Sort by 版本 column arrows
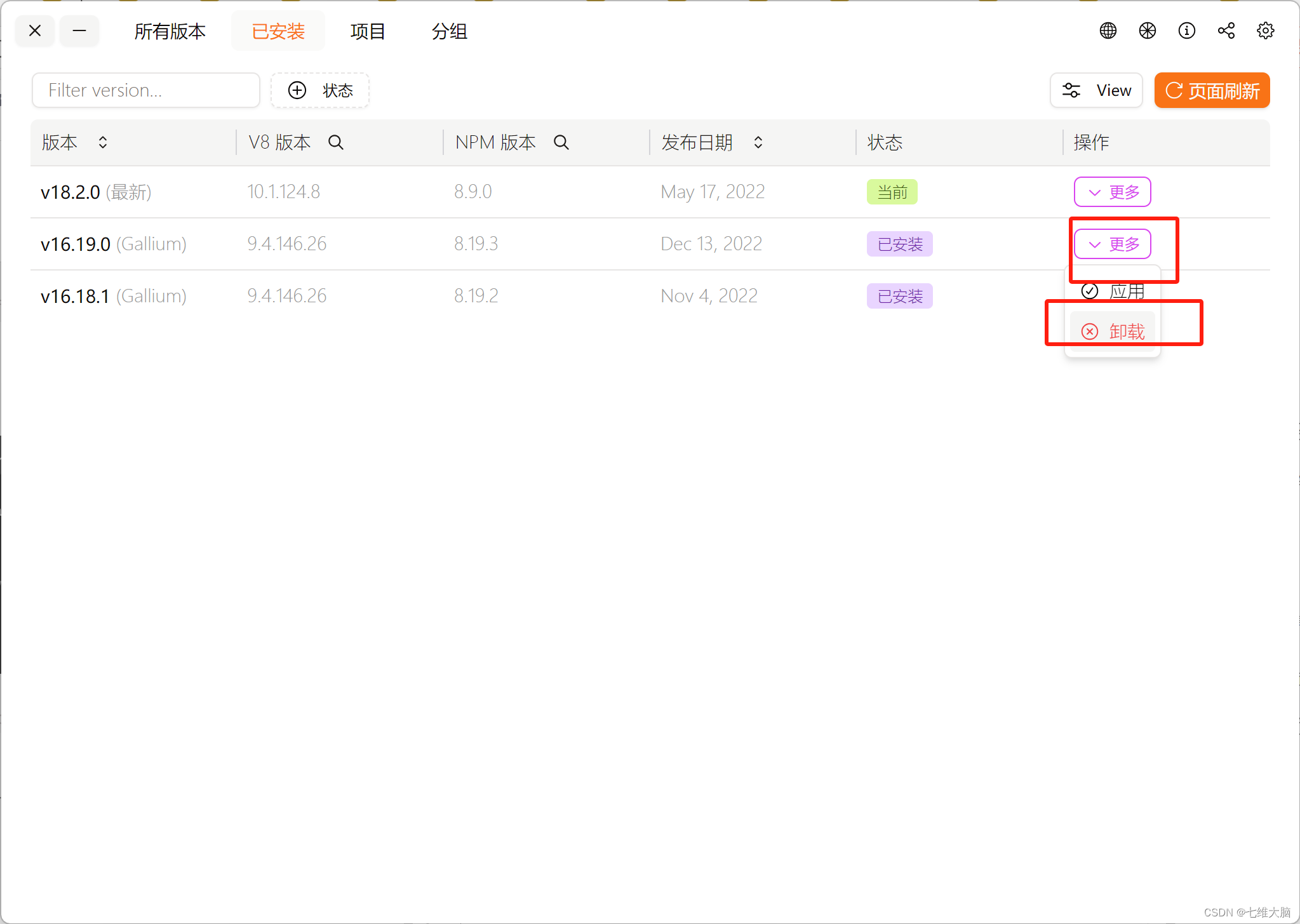This screenshot has width=1300, height=924. click(103, 142)
